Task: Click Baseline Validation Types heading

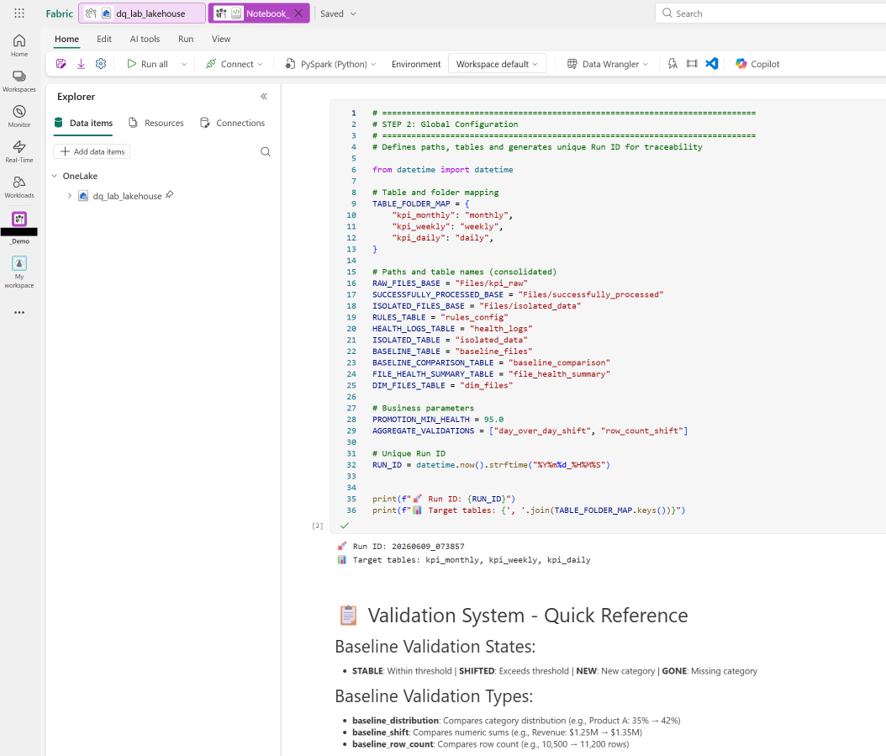Action: [433, 696]
